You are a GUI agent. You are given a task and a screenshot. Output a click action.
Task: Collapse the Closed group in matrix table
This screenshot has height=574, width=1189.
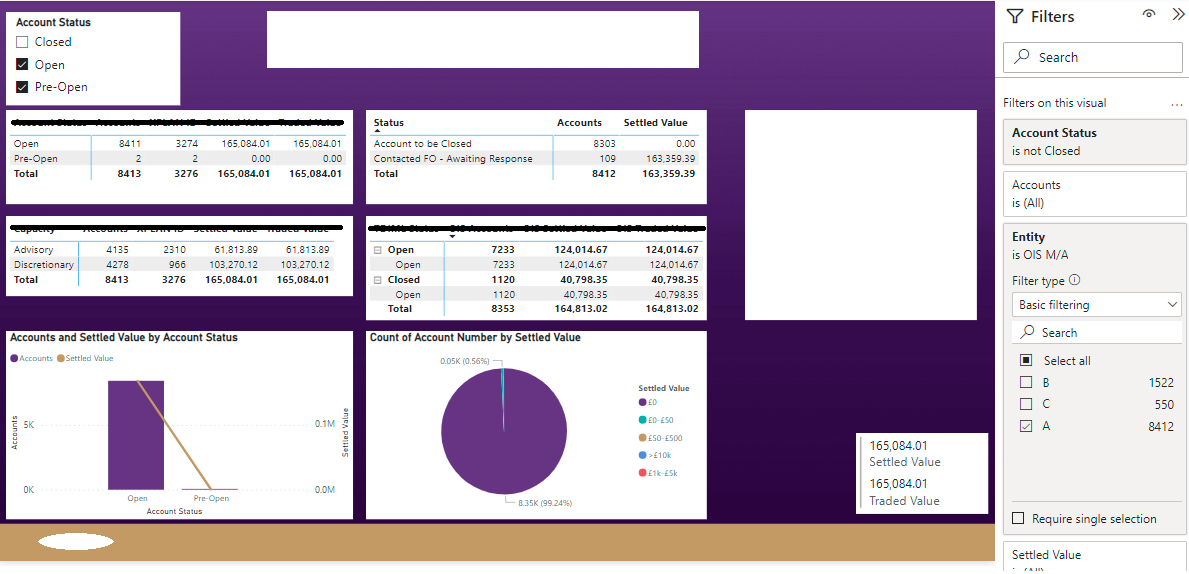pos(377,280)
